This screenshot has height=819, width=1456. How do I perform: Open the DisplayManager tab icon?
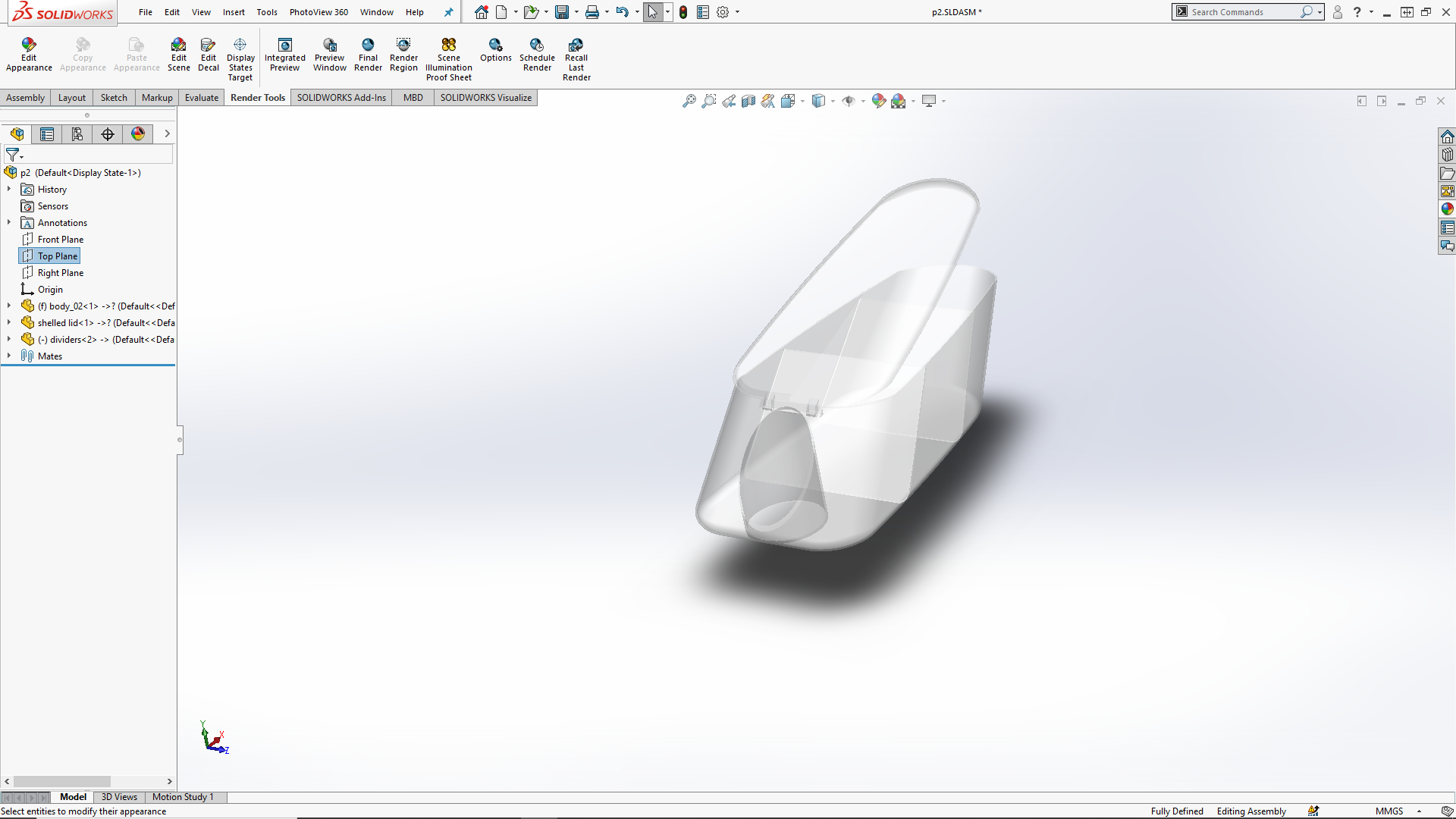coord(138,134)
